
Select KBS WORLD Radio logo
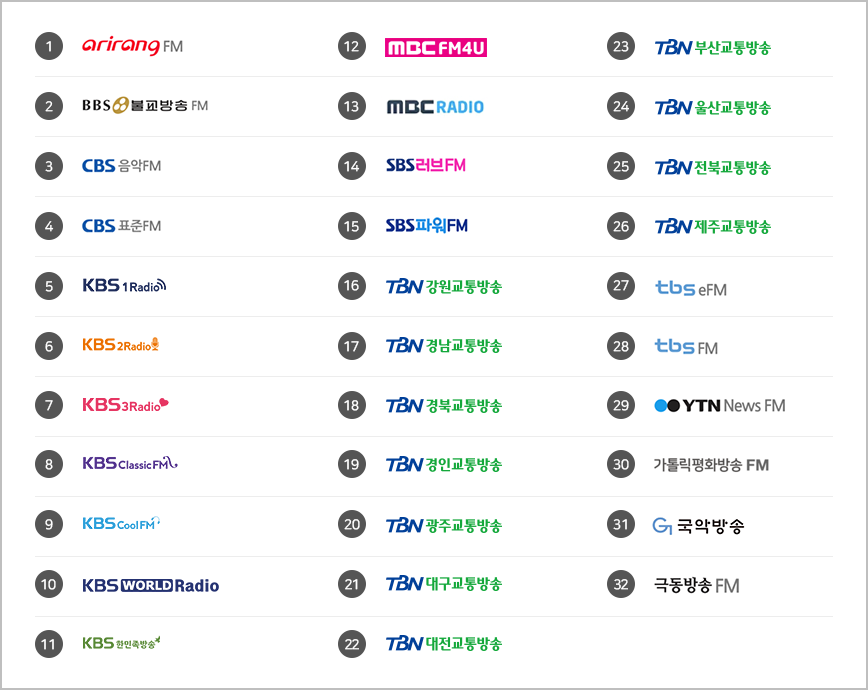pos(151,585)
